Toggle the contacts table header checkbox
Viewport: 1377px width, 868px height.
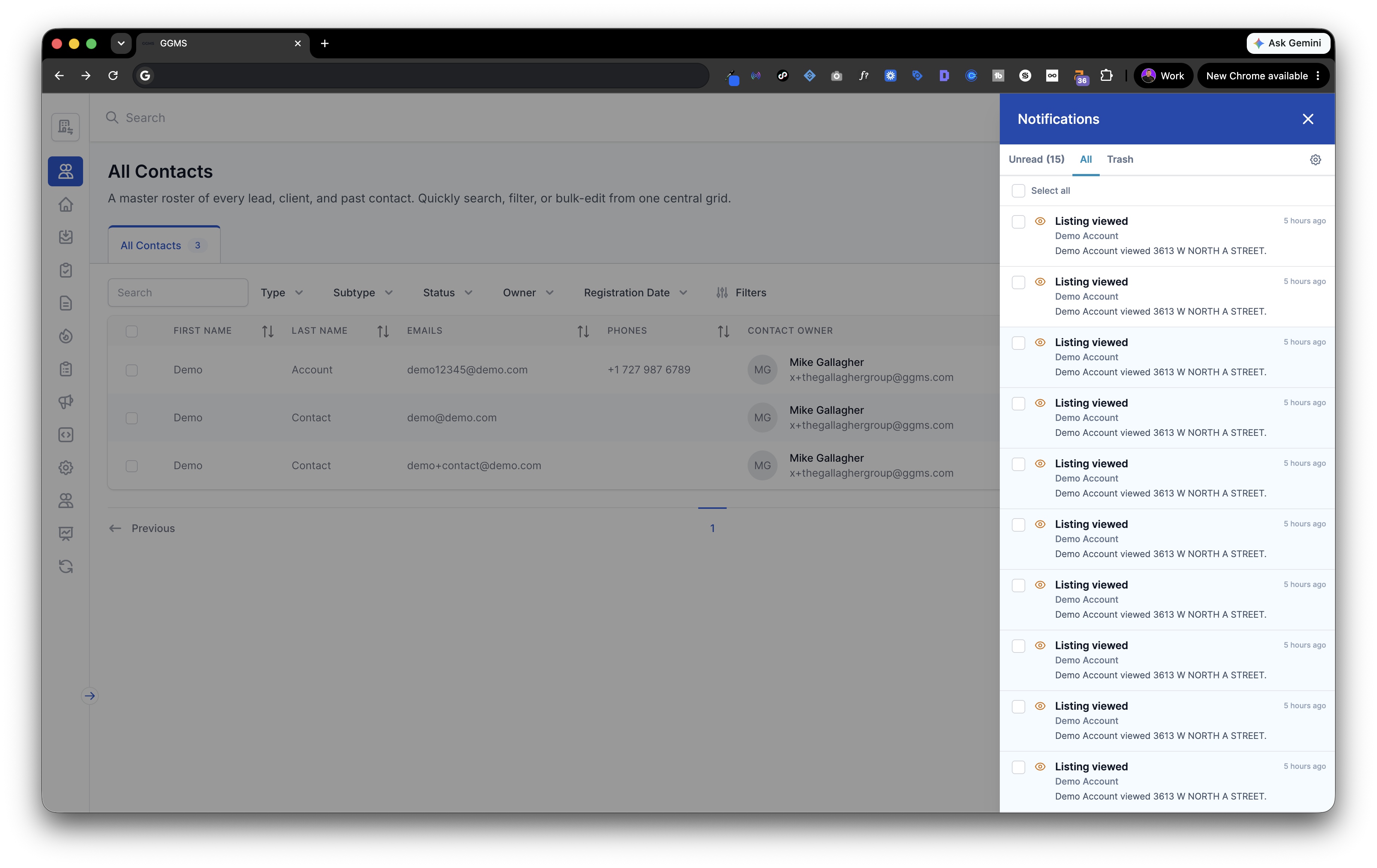tap(131, 331)
